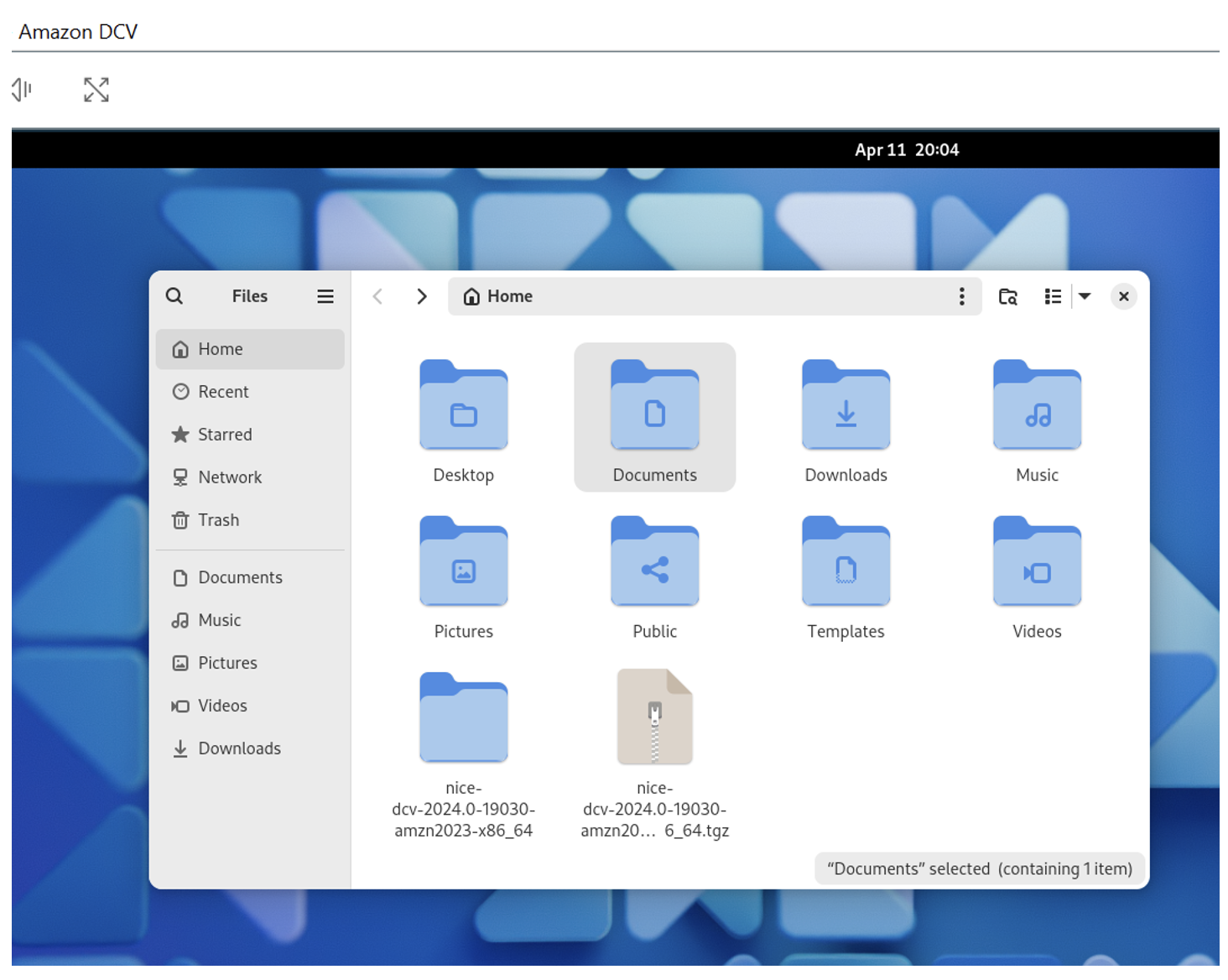Select the Desktop folder icon
1228x980 pixels.
(x=464, y=405)
